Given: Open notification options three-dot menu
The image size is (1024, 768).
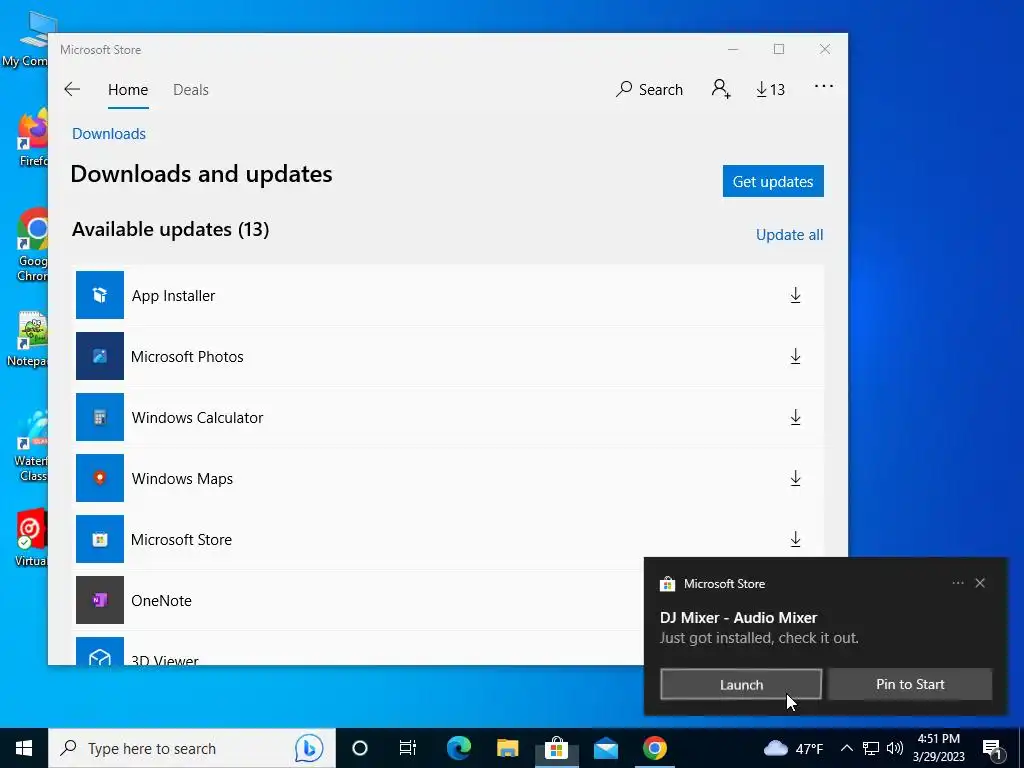Looking at the screenshot, I should pos(957,583).
